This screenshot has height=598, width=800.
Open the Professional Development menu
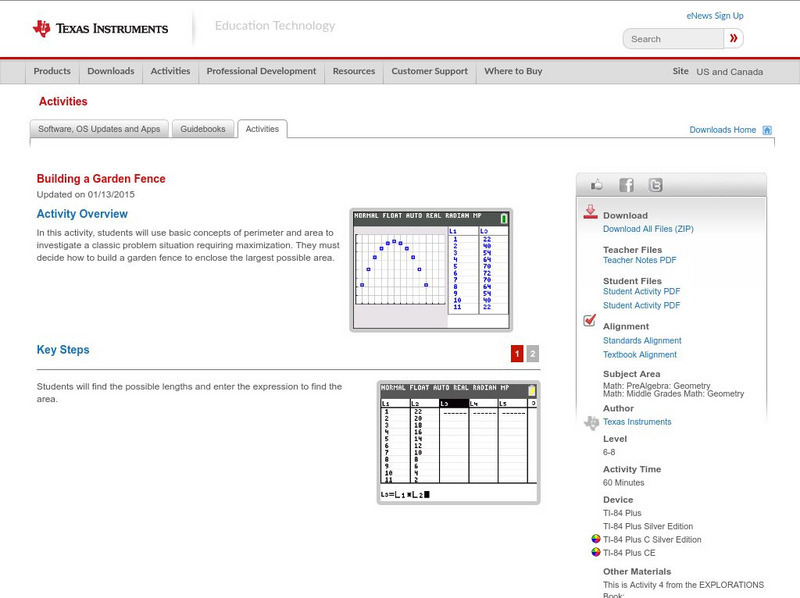coord(261,71)
